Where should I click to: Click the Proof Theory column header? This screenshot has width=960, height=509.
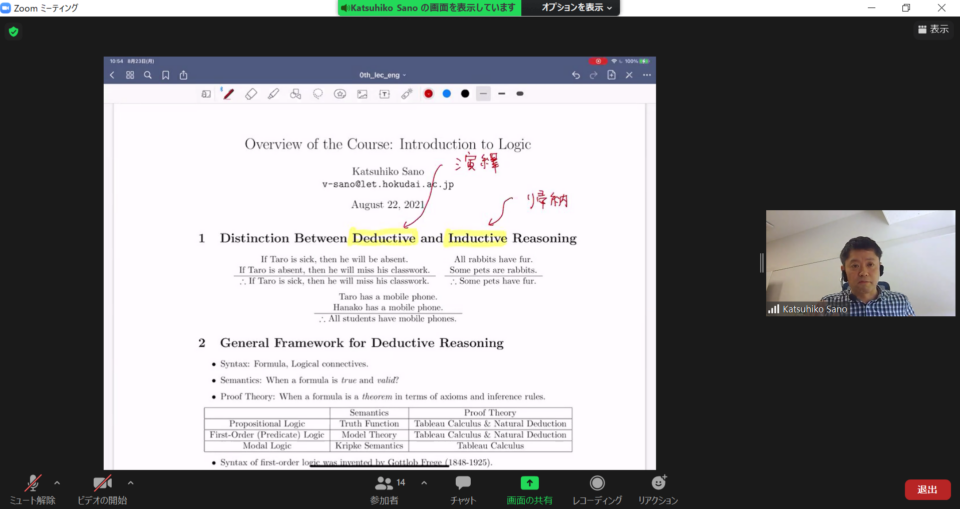pos(490,413)
